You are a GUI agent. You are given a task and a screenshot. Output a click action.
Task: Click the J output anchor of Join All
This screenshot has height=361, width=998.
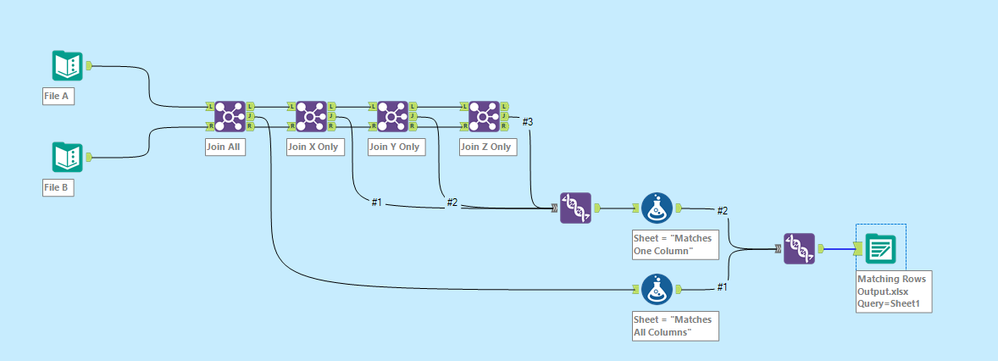251,117
